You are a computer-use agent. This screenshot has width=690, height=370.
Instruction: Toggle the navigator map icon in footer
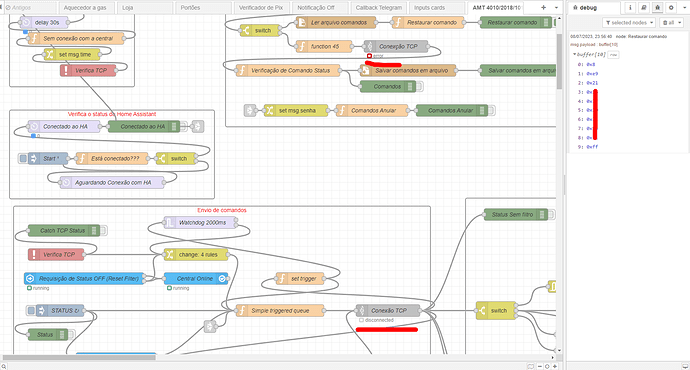tap(531, 366)
